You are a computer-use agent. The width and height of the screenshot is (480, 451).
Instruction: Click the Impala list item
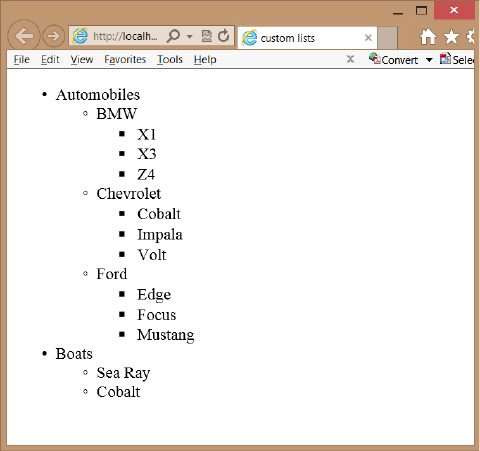160,235
